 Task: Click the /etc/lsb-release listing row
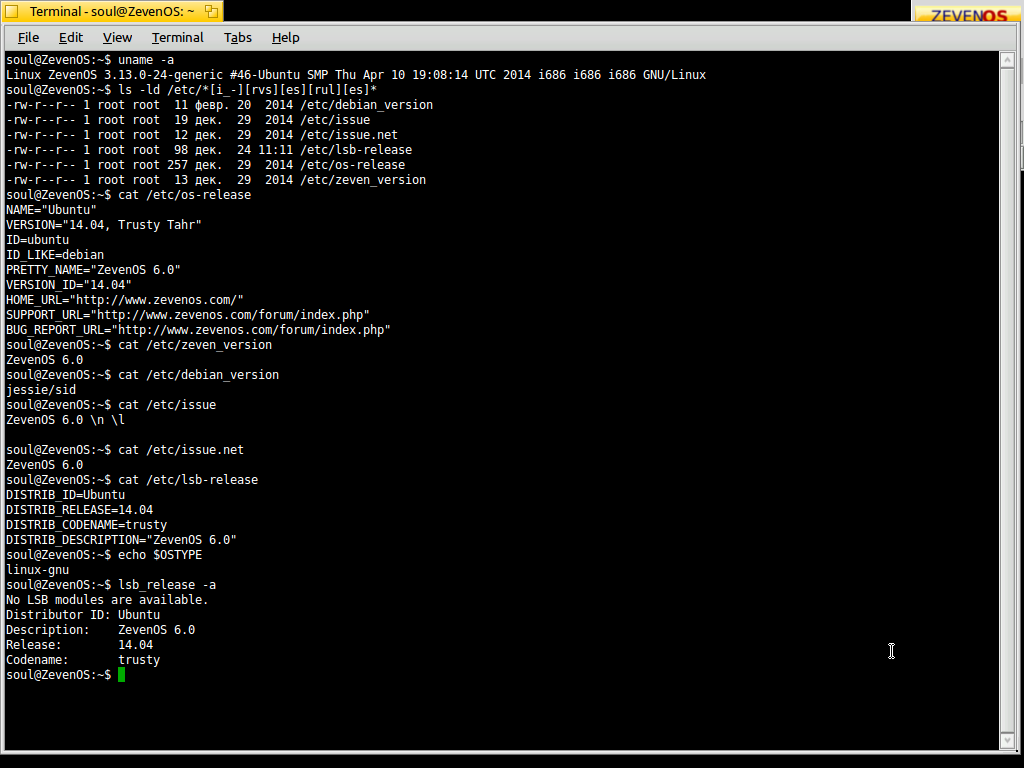point(209,150)
